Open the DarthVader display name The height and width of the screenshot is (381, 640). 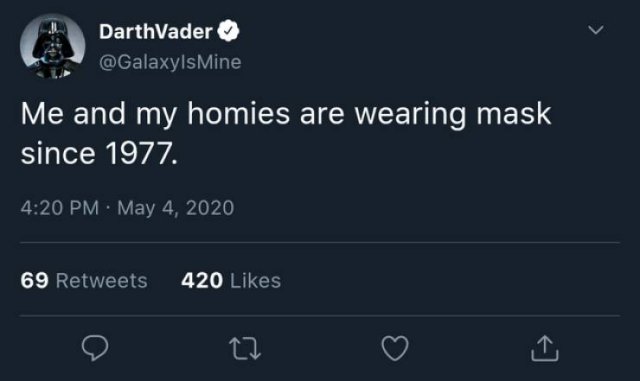coord(156,31)
